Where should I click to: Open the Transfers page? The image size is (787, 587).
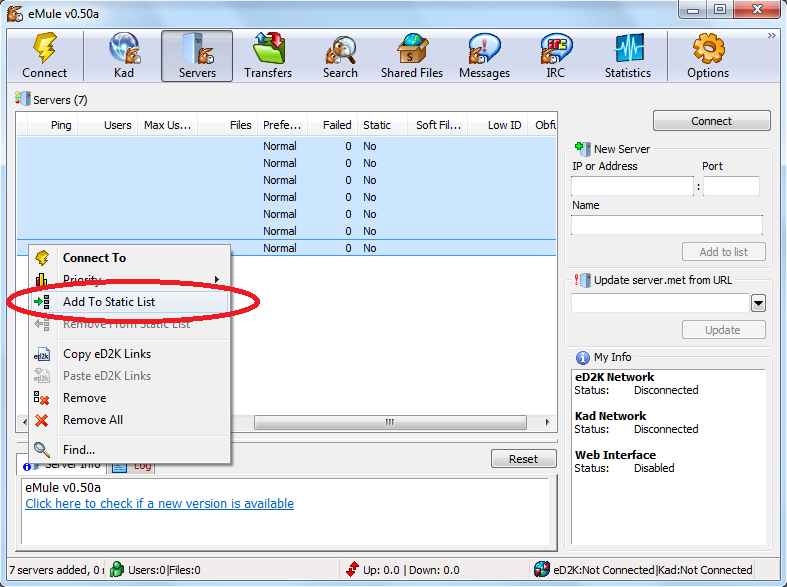coord(268,55)
